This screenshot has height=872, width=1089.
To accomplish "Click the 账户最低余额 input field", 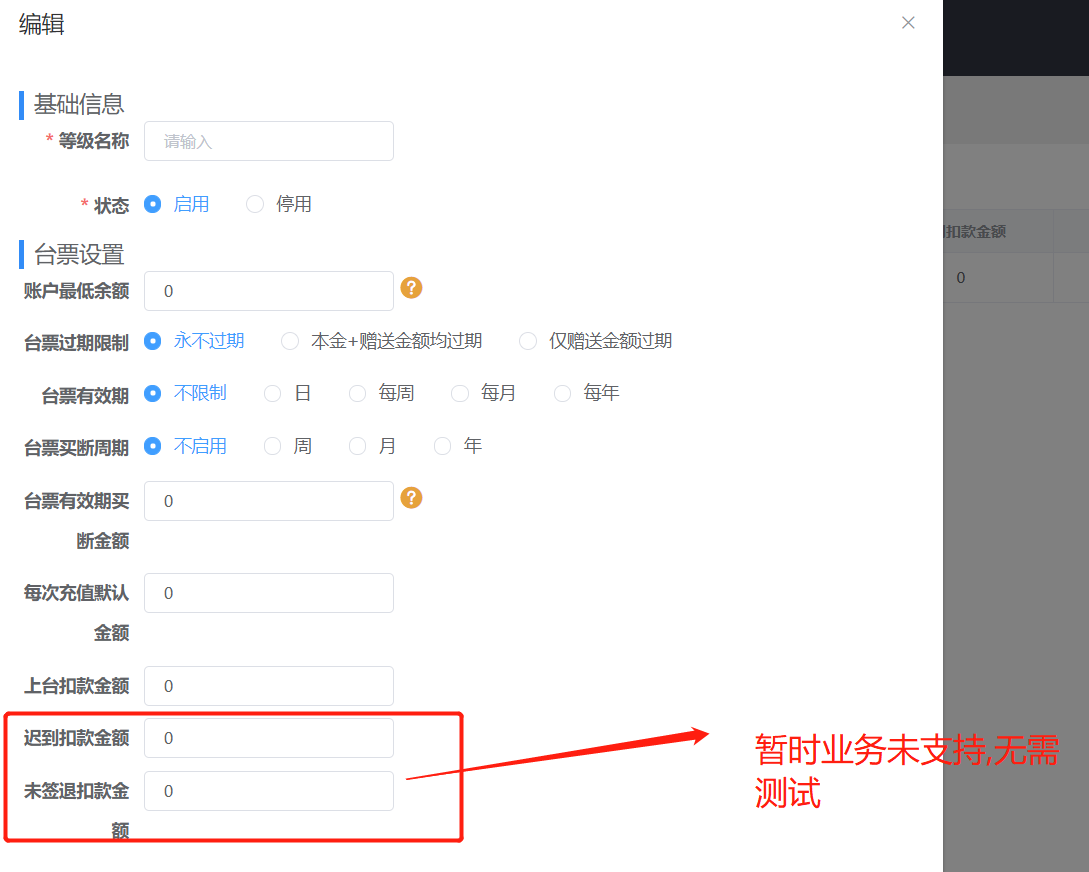I will point(269,291).
